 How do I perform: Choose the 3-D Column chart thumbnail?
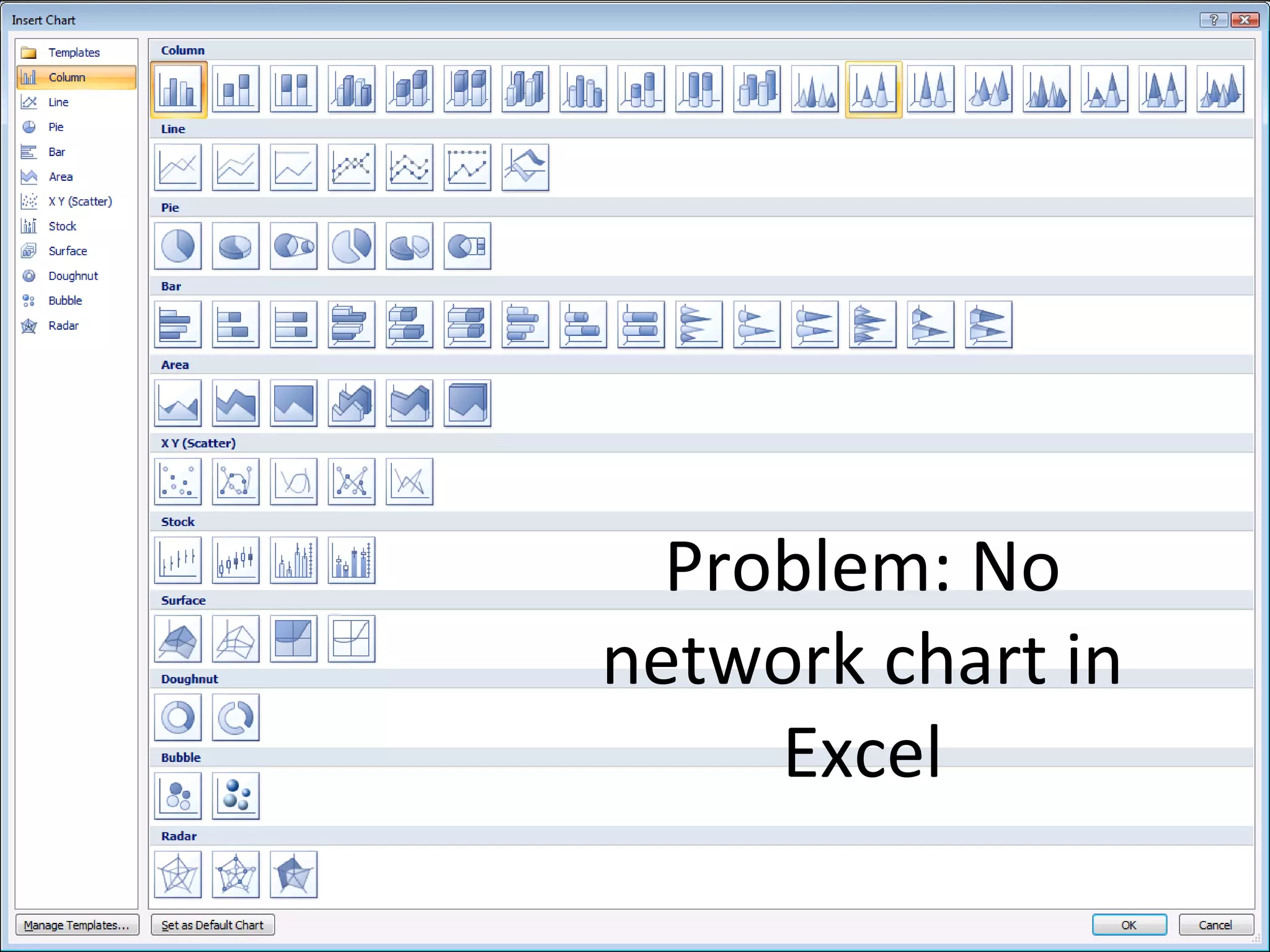pyautogui.click(x=525, y=89)
